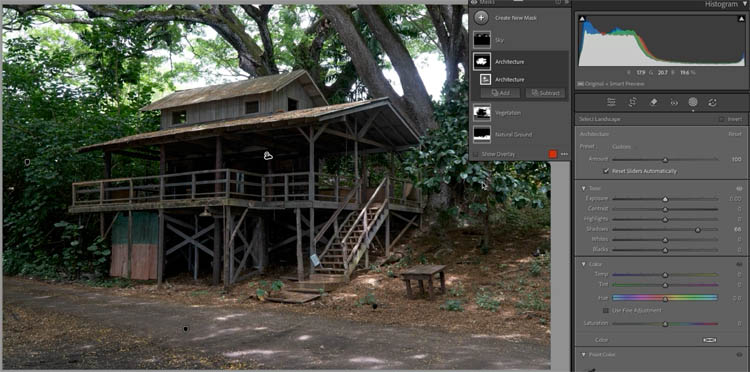
Task: Select the top-level Architecture mask thumbnail
Action: 482,61
